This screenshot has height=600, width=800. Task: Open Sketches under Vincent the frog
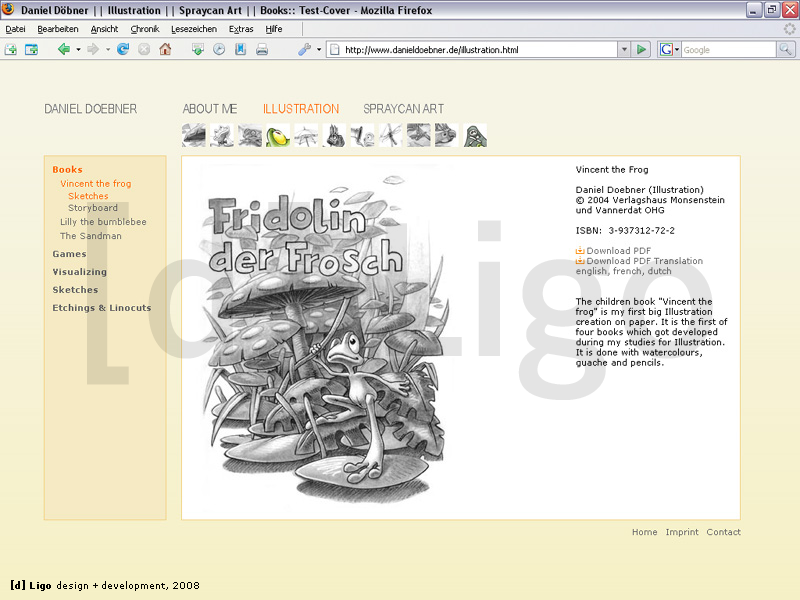[88, 196]
